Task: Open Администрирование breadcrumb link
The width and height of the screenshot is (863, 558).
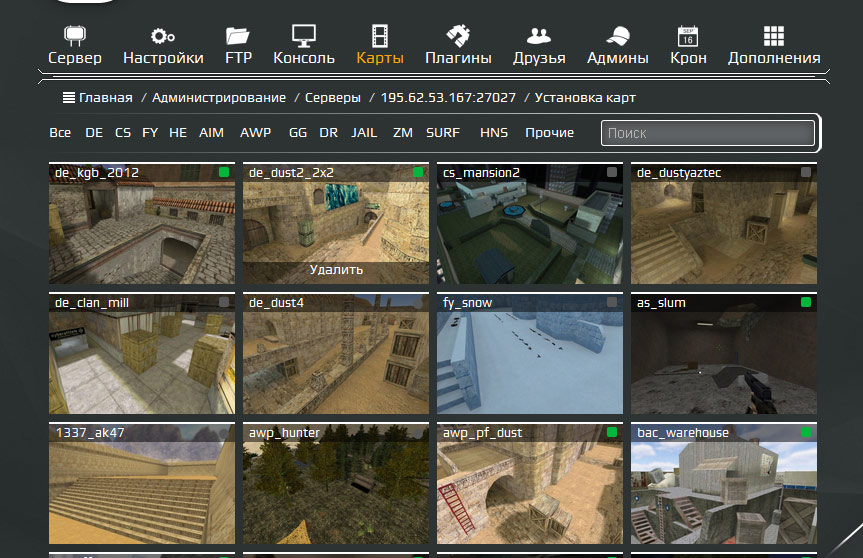Action: pos(219,98)
